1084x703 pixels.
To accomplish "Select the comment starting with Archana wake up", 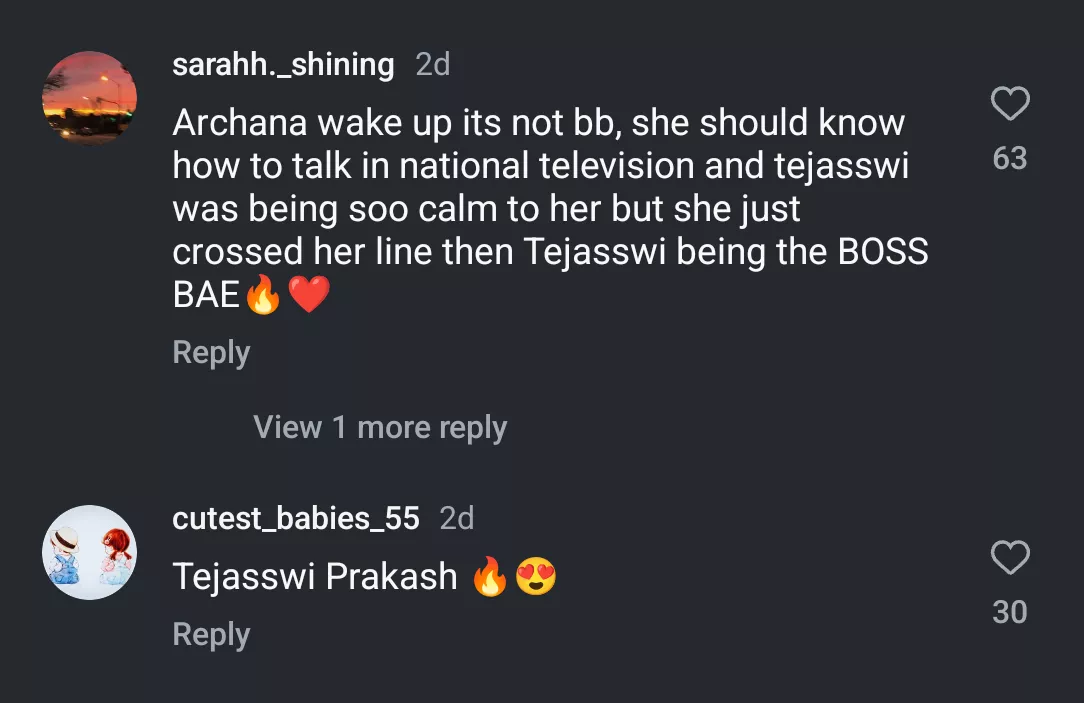I will pos(540,188).
